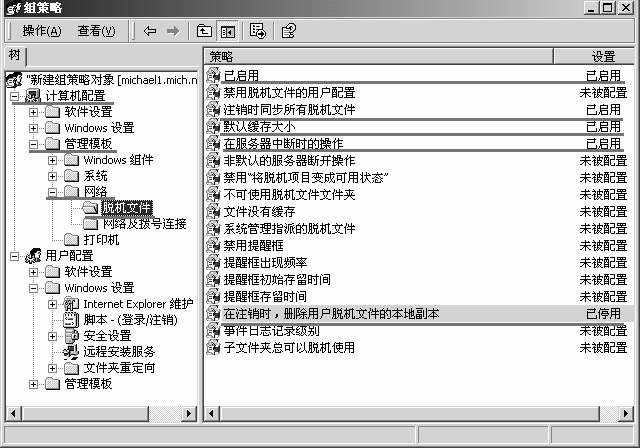The height and width of the screenshot is (448, 640).
Task: Click the 安全设置 icon
Action: pyautogui.click(x=71, y=336)
